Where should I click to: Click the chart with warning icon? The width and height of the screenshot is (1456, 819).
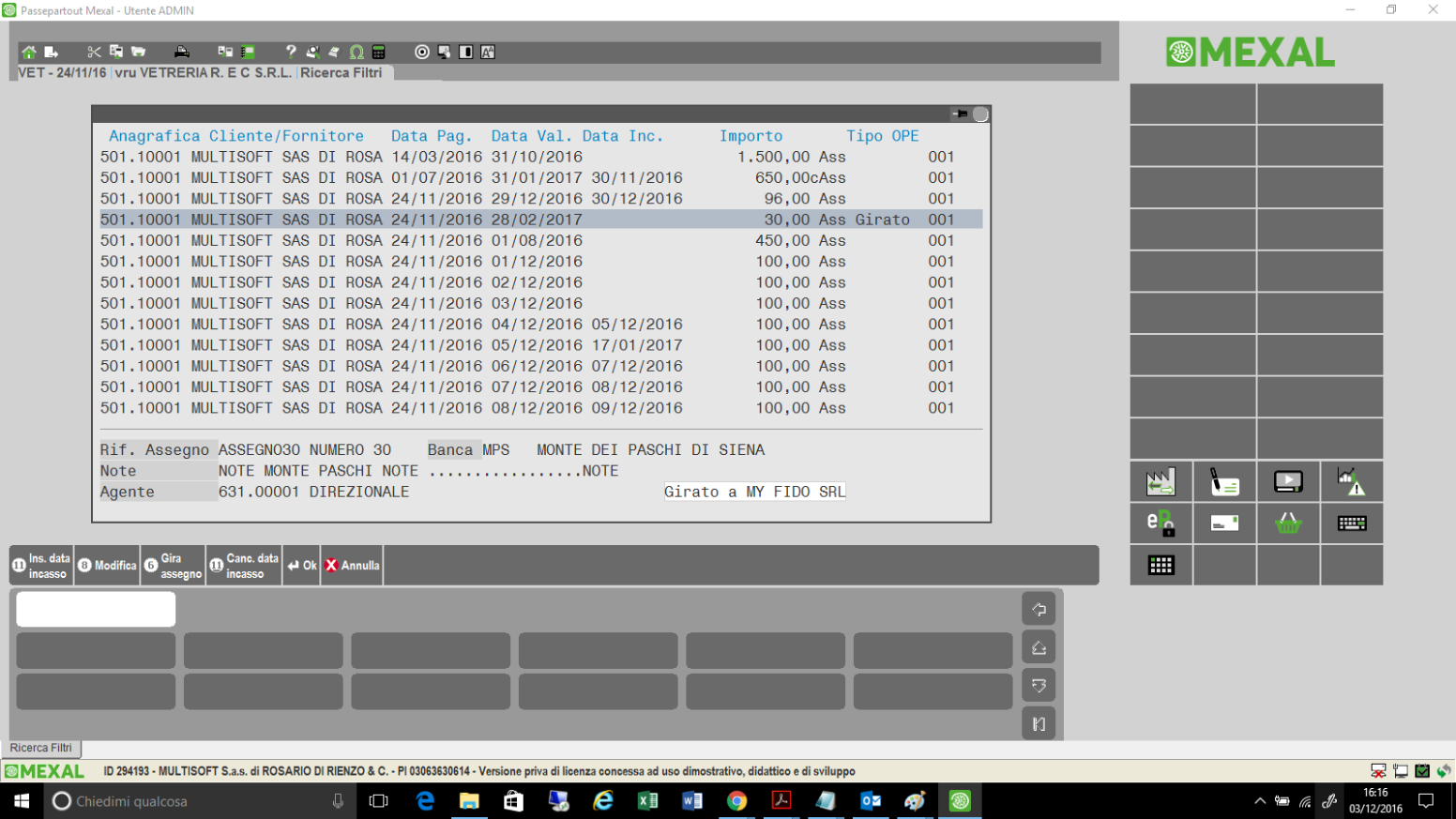coord(1351,482)
